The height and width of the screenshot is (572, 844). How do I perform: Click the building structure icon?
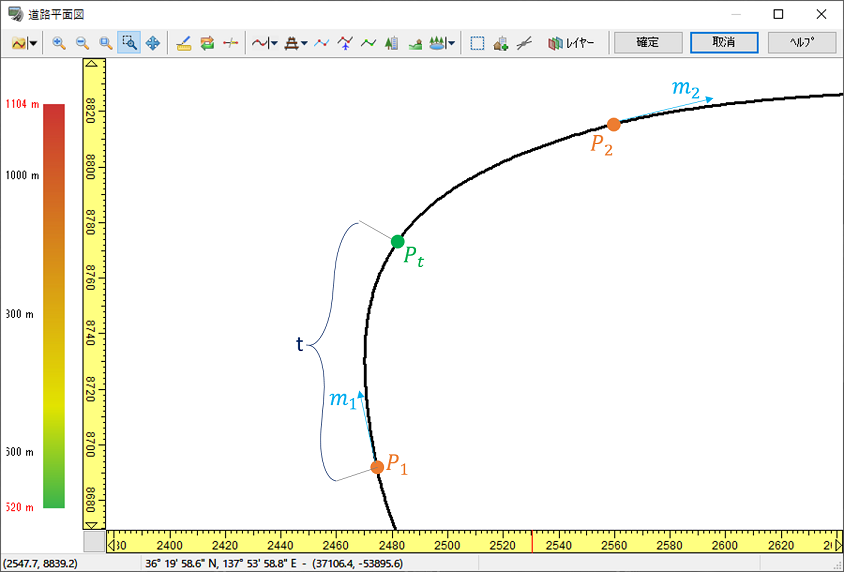[x=392, y=43]
